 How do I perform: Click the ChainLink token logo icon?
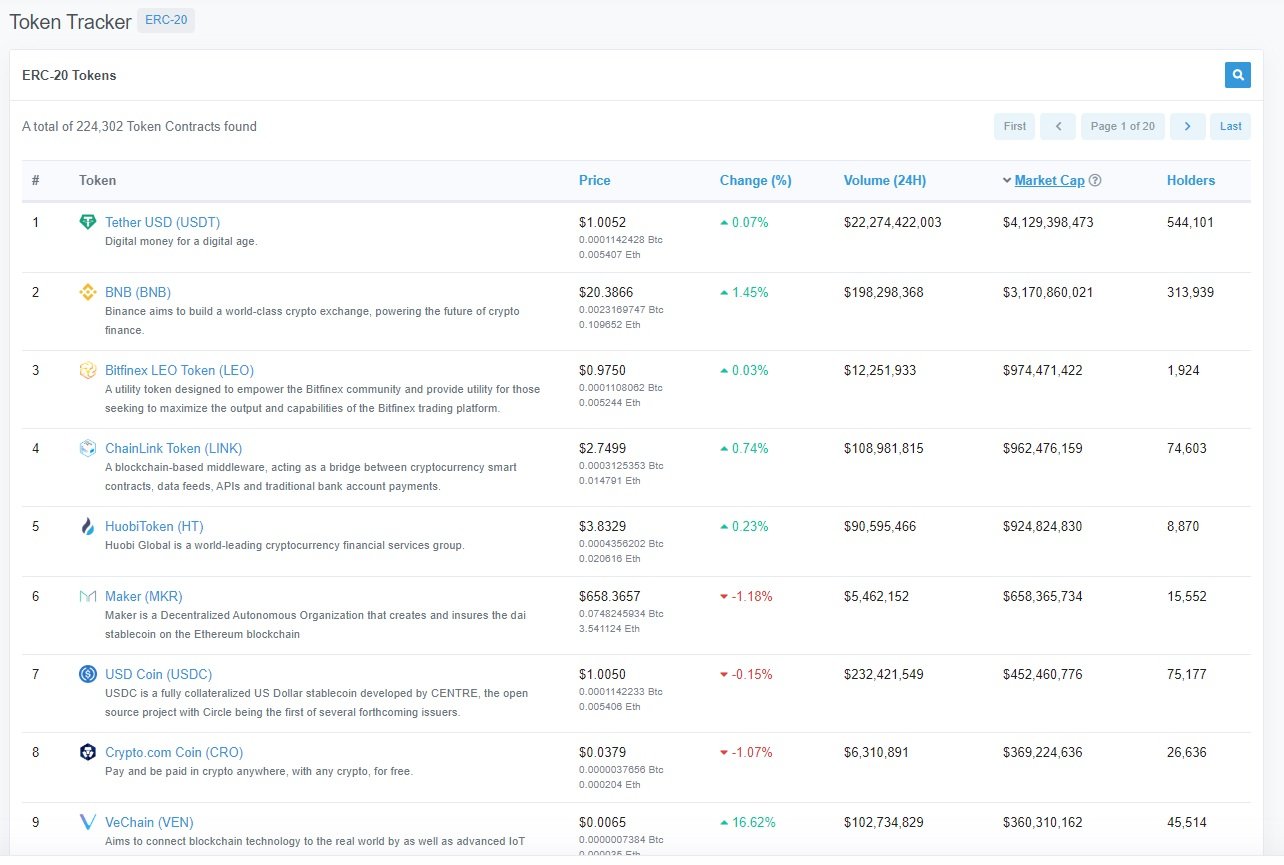pos(88,448)
